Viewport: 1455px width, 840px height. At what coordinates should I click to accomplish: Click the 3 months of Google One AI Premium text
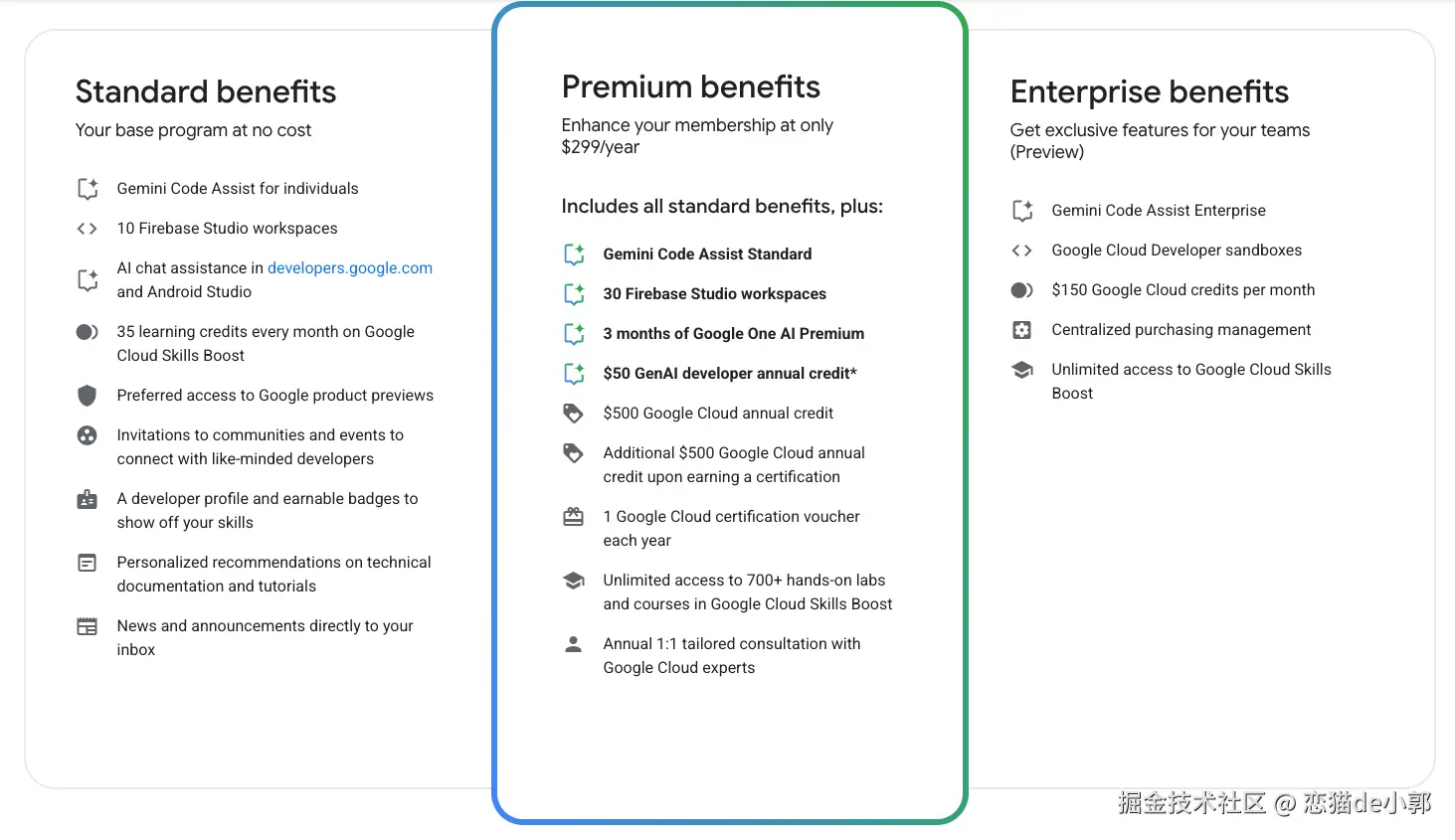click(733, 334)
